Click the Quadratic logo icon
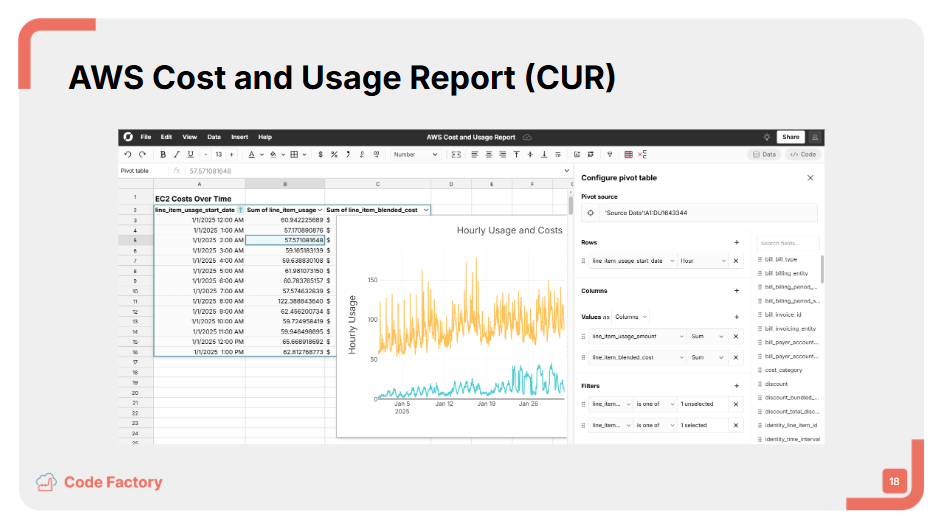Viewport: 941px width, 527px height. (128, 137)
